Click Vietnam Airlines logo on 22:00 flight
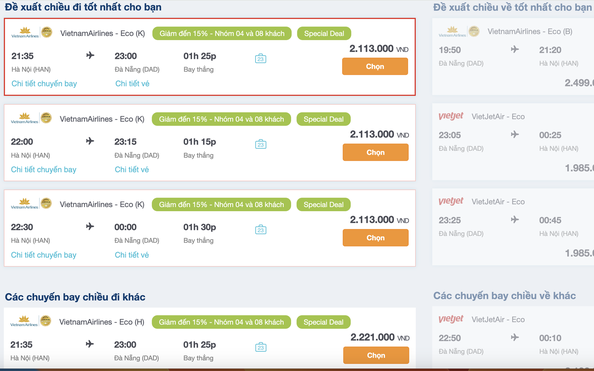Viewport: 594px width, 371px height. coord(31,118)
